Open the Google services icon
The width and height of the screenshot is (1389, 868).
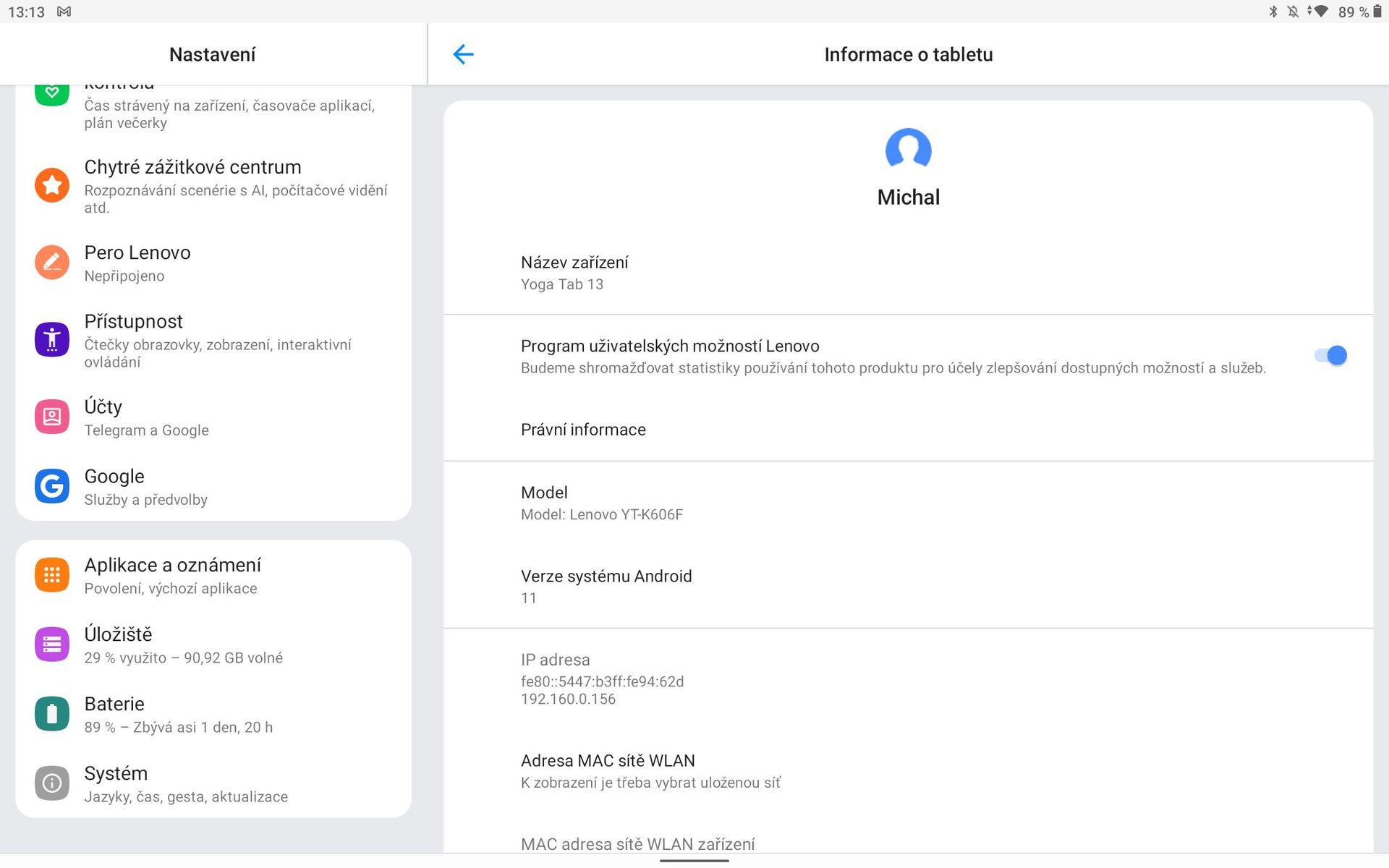pyautogui.click(x=52, y=486)
